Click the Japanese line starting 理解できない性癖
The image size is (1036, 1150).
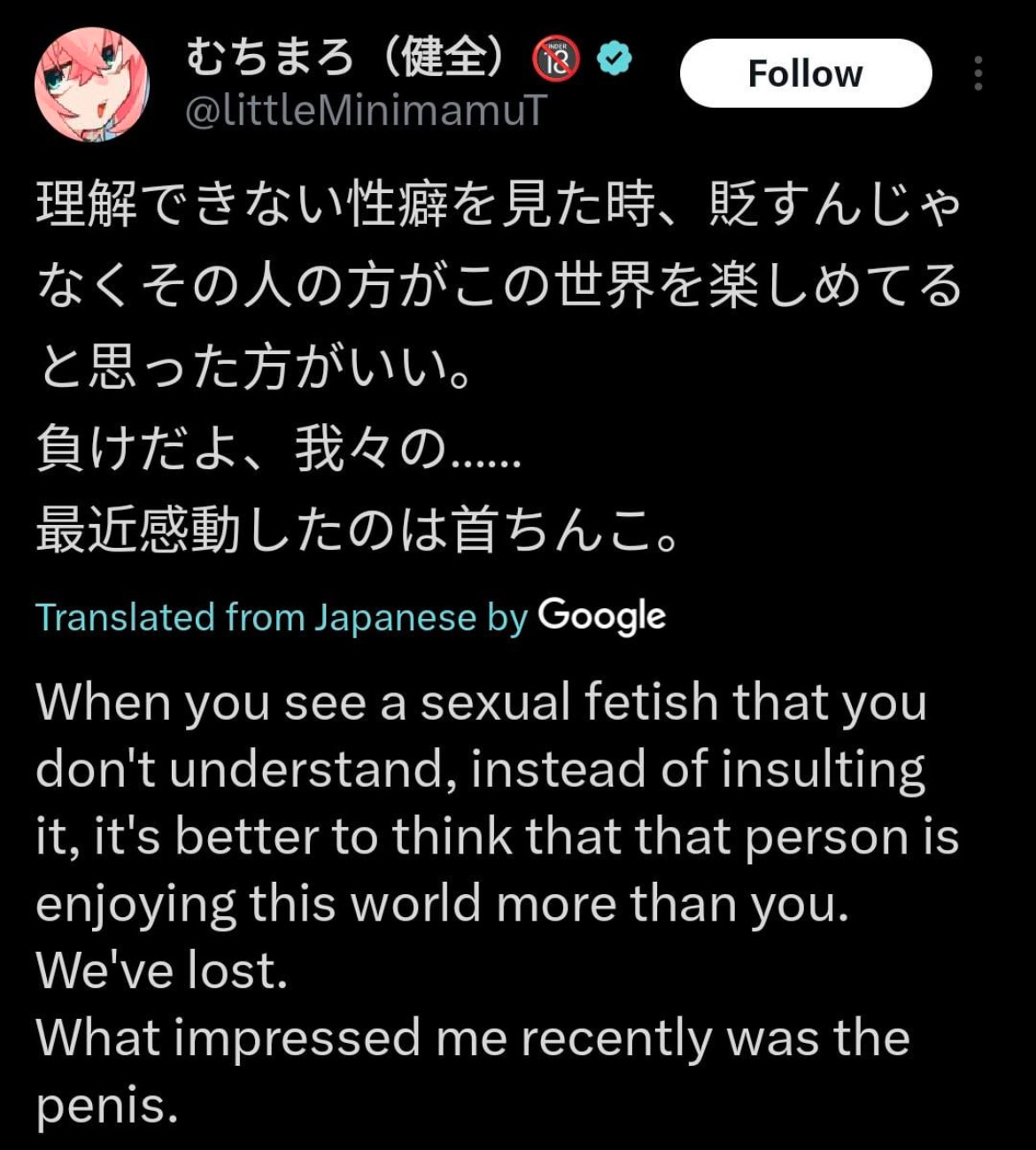[x=498, y=205]
